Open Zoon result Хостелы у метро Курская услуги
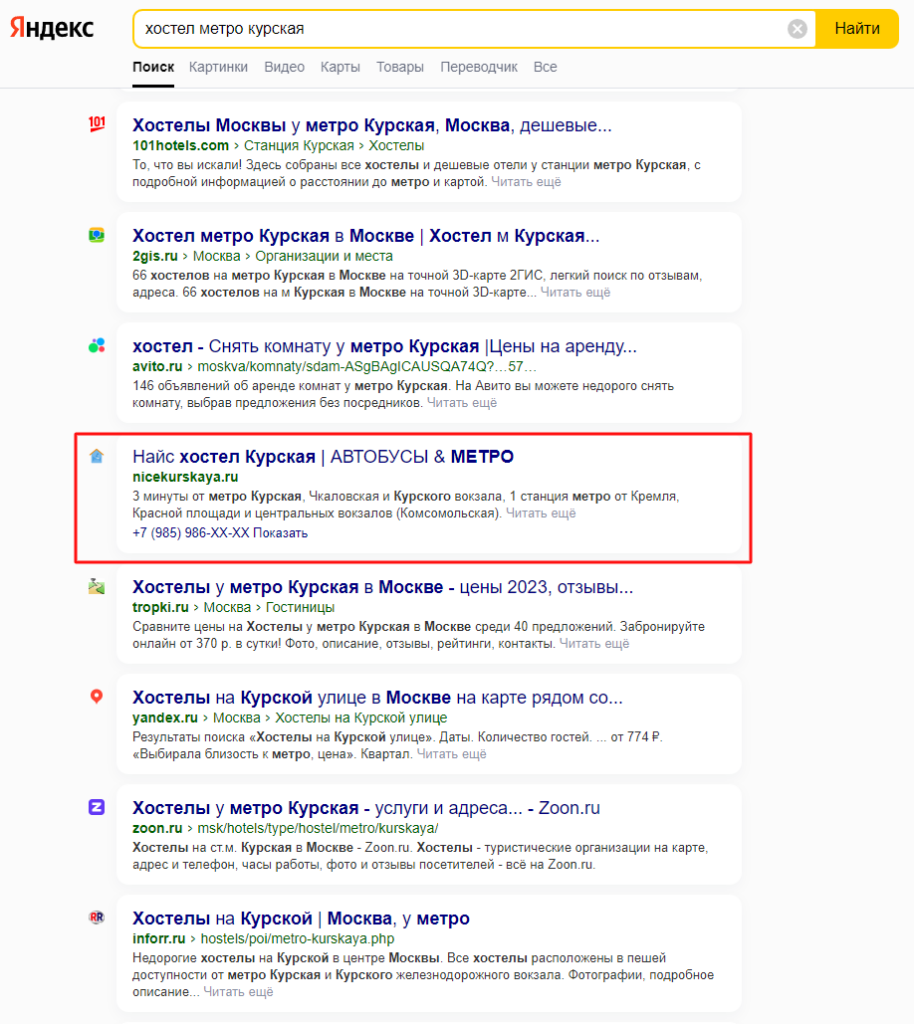 [x=366, y=808]
